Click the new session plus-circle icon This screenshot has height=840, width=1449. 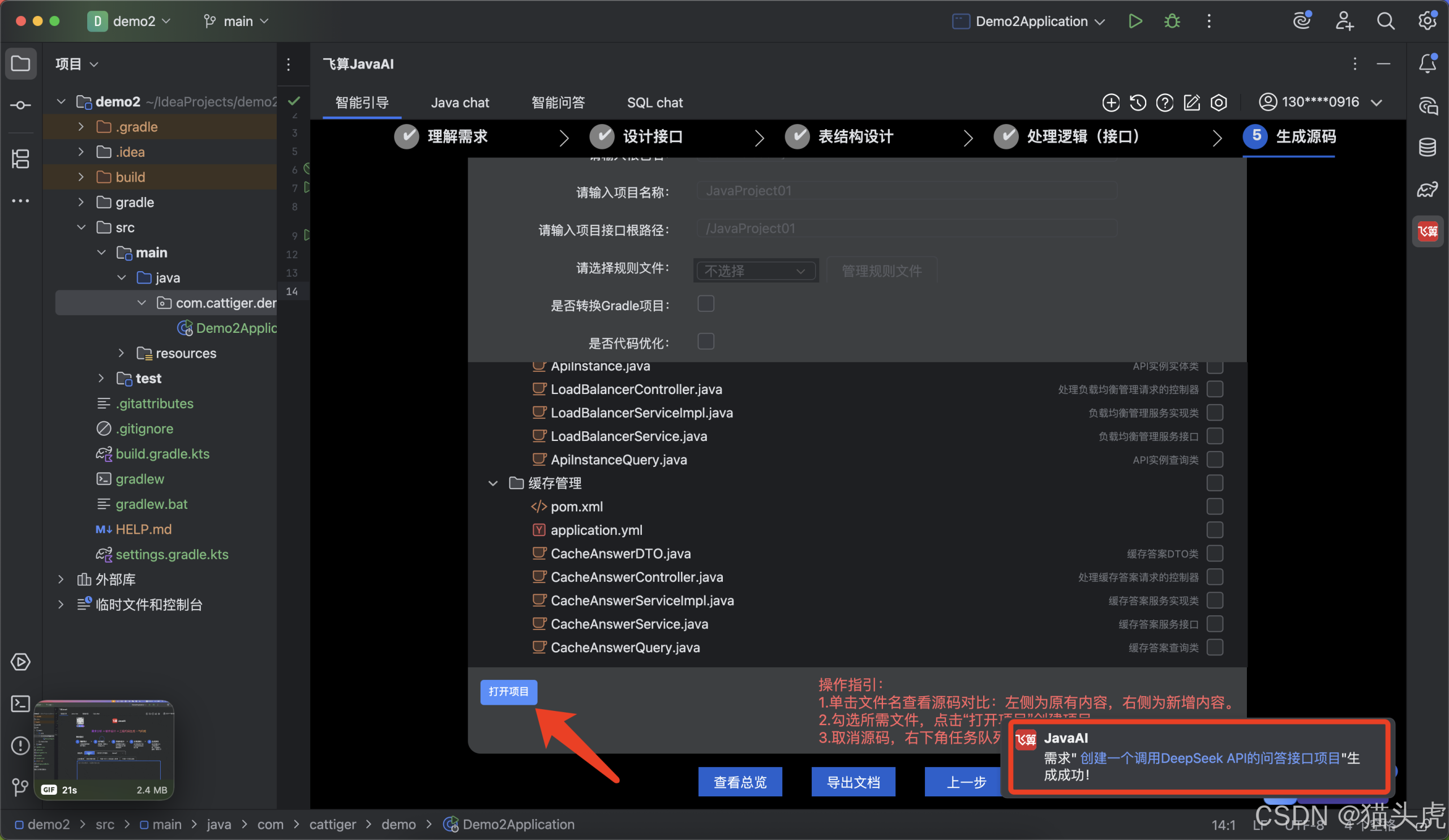coord(1111,102)
